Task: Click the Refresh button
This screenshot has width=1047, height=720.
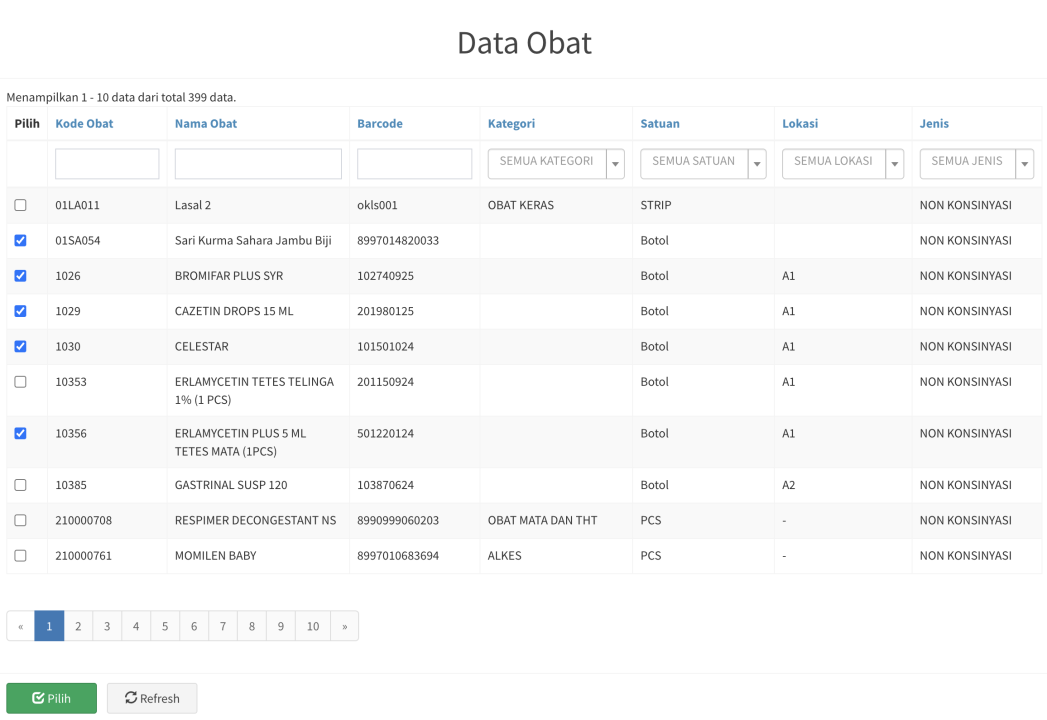Action: point(152,698)
